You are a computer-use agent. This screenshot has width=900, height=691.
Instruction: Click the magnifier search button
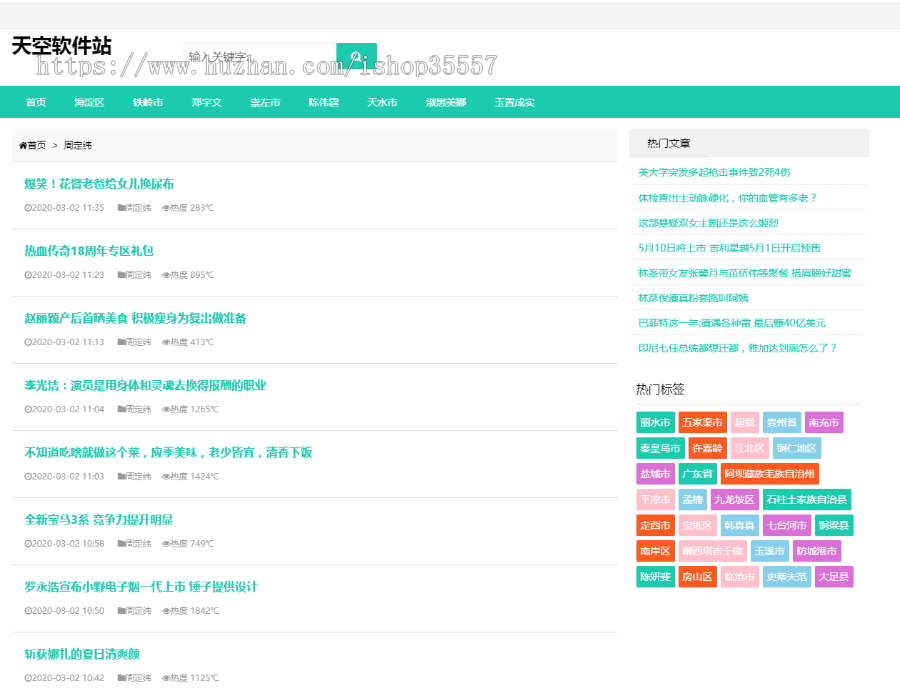tap(356, 57)
